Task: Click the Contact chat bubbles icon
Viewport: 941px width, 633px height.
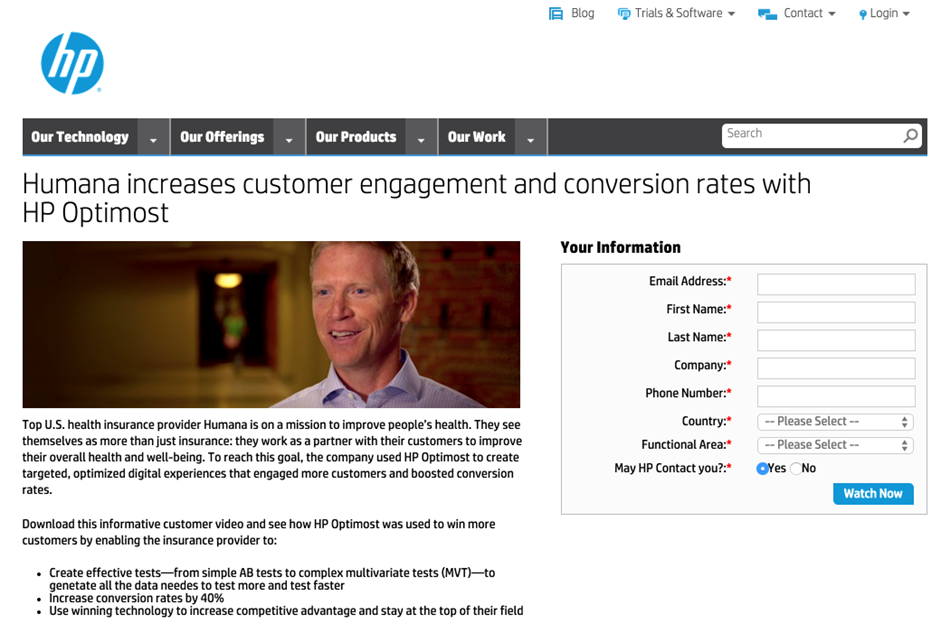Action: (x=767, y=14)
